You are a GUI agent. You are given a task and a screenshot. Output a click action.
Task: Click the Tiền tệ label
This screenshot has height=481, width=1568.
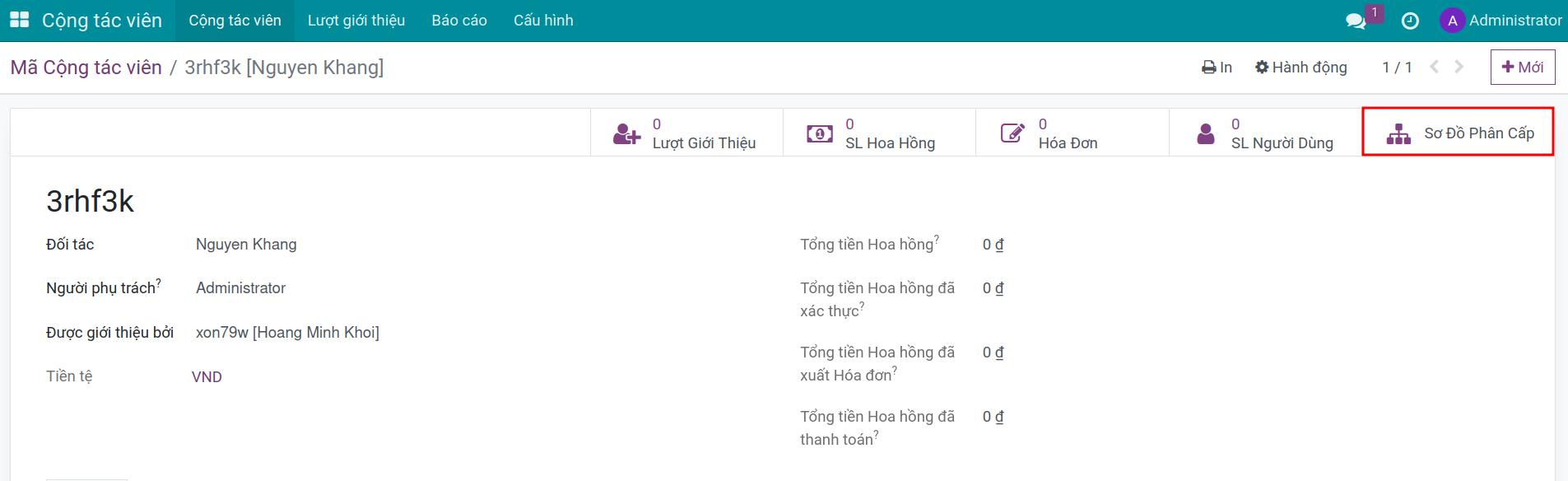(x=69, y=376)
